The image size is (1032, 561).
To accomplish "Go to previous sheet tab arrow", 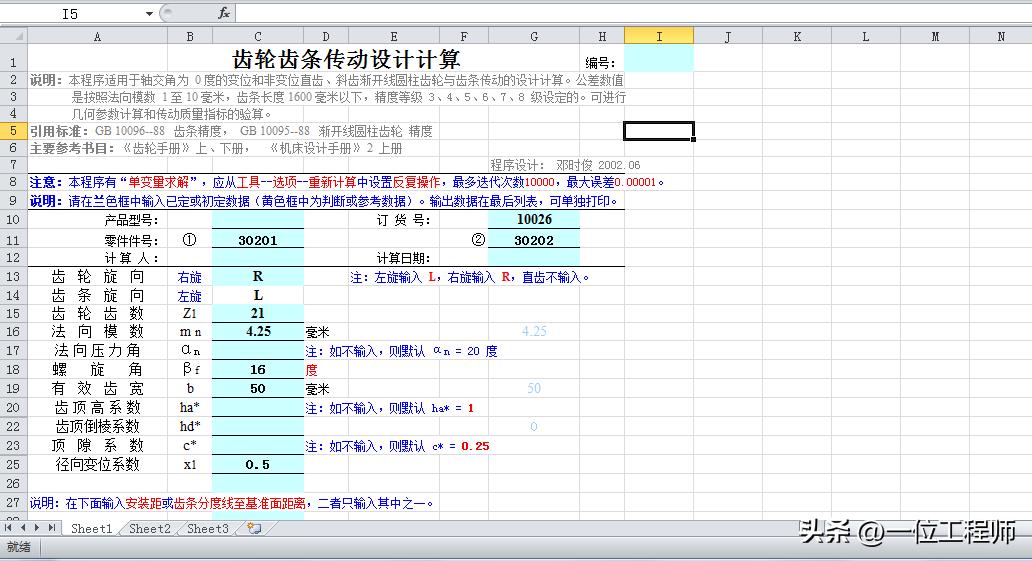I will tap(22, 528).
